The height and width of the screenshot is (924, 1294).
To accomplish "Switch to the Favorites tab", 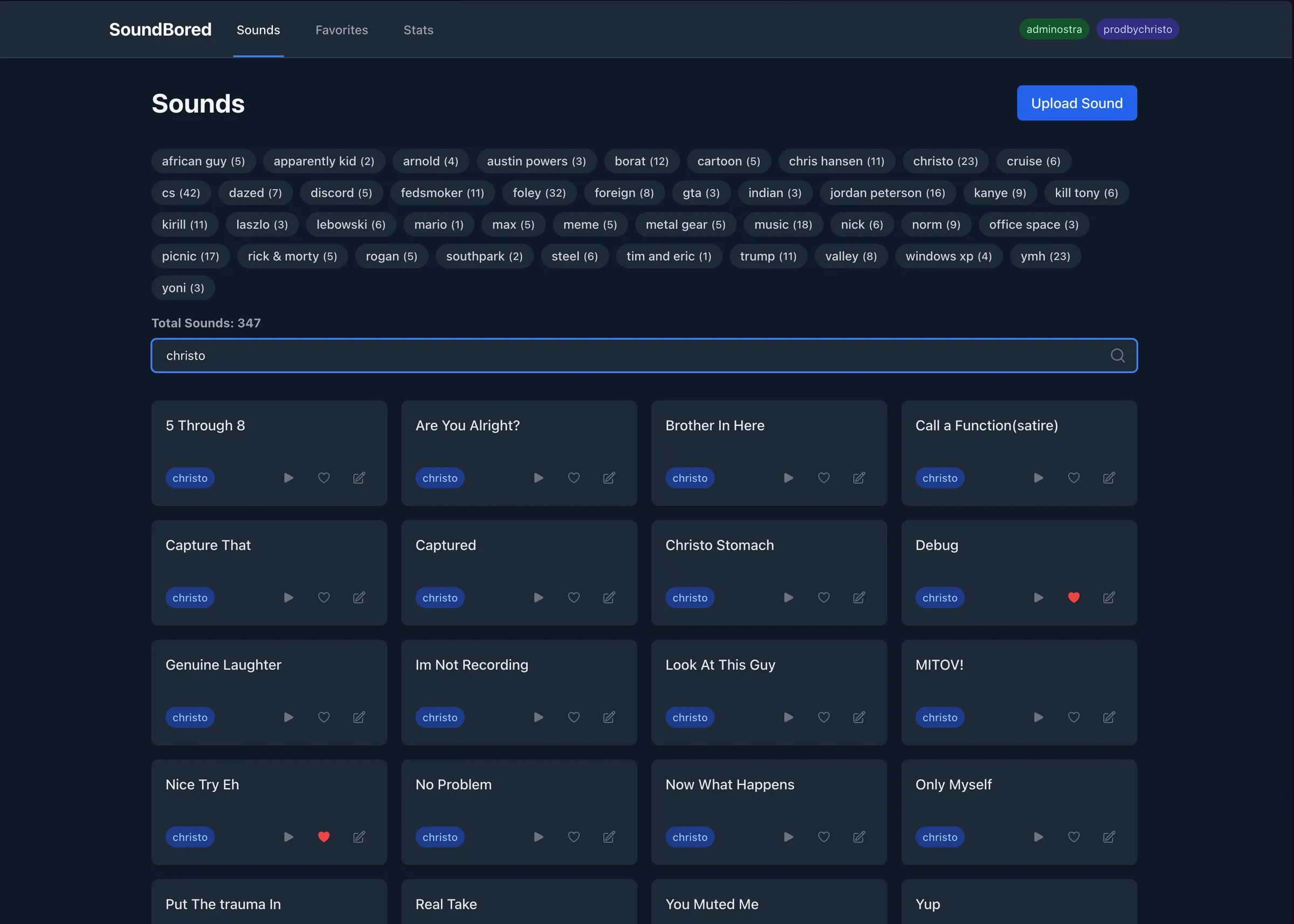I will [341, 30].
